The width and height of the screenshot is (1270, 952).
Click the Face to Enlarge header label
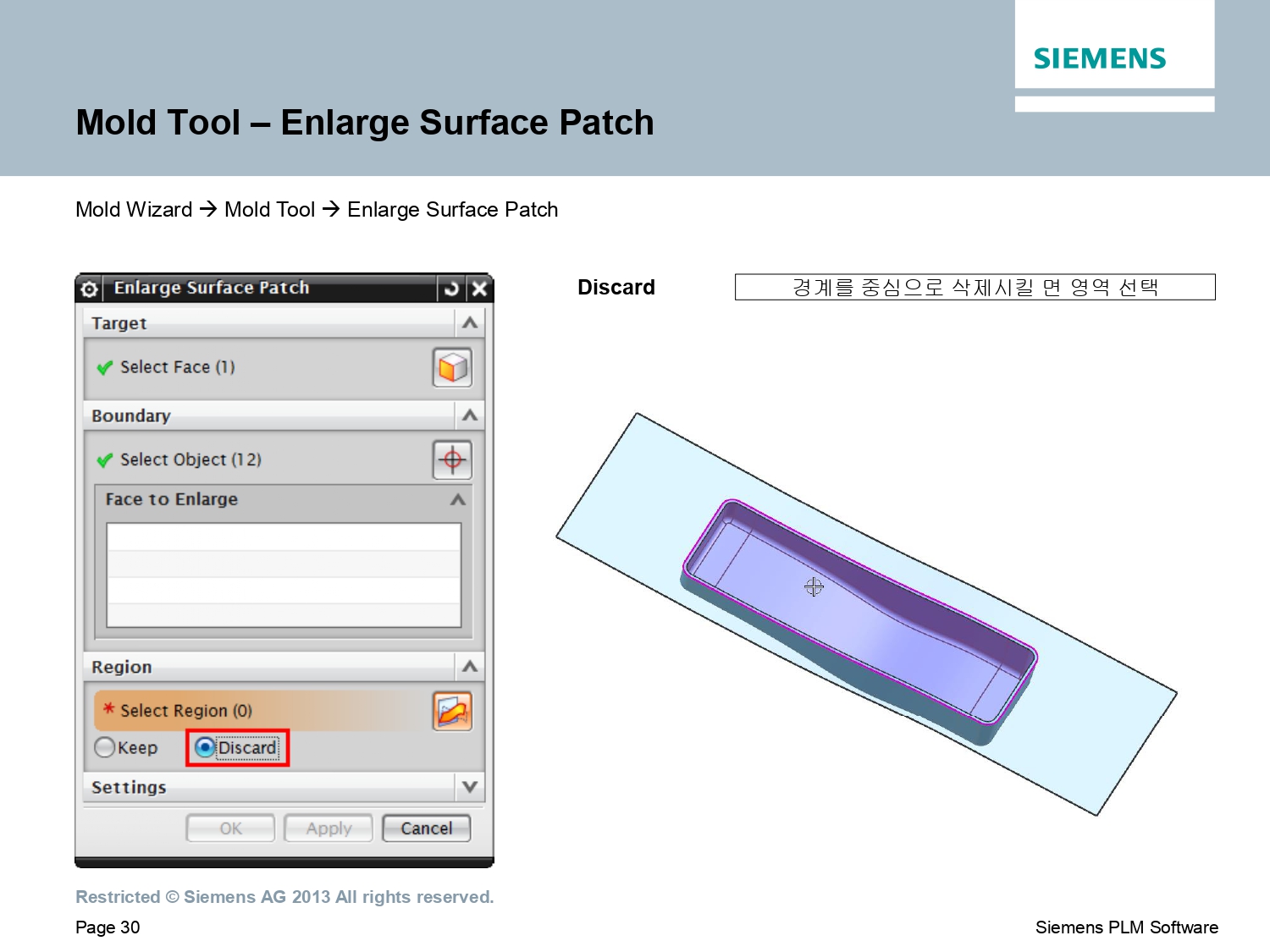point(172,499)
